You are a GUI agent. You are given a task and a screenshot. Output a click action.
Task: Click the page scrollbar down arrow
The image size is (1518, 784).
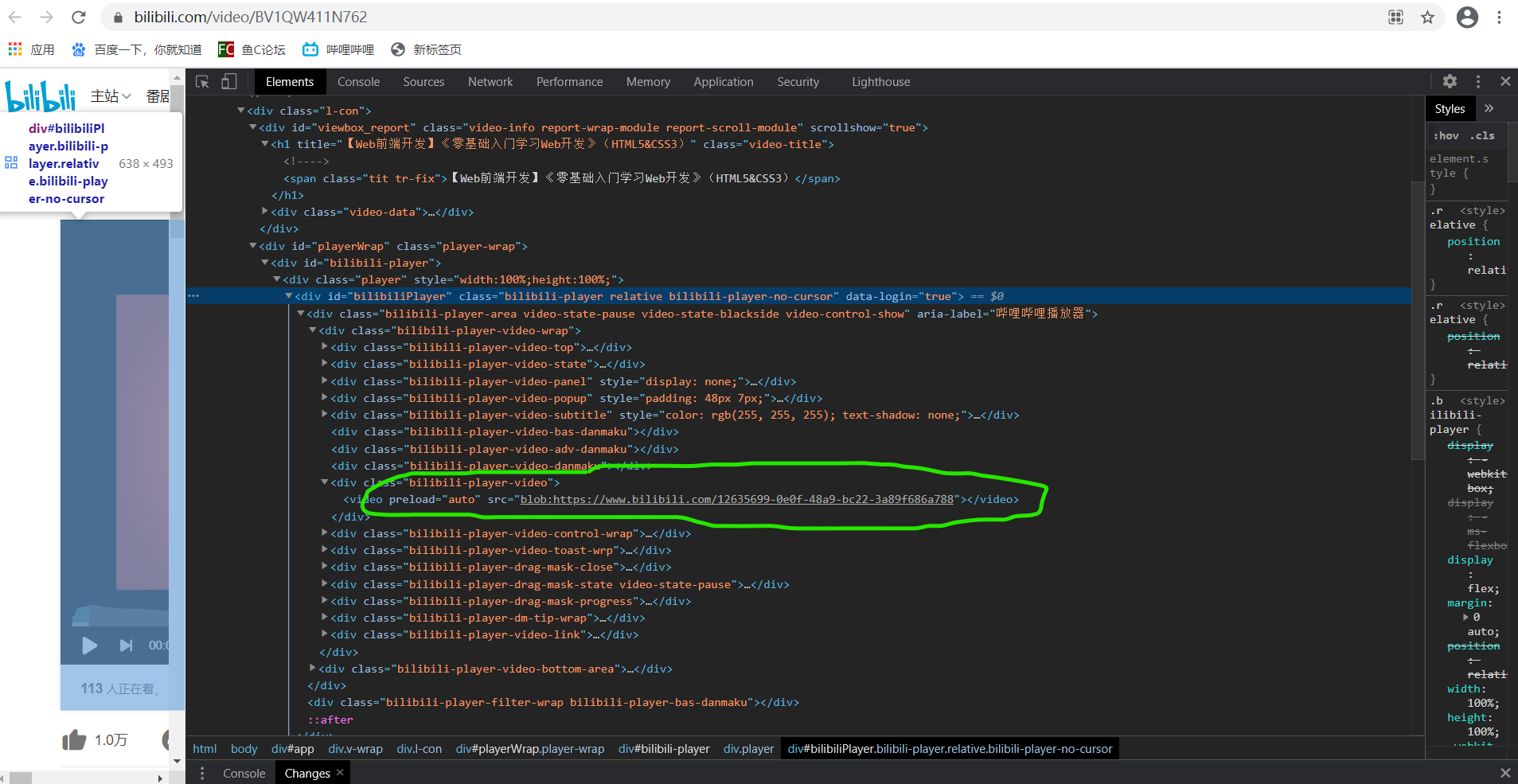177,761
